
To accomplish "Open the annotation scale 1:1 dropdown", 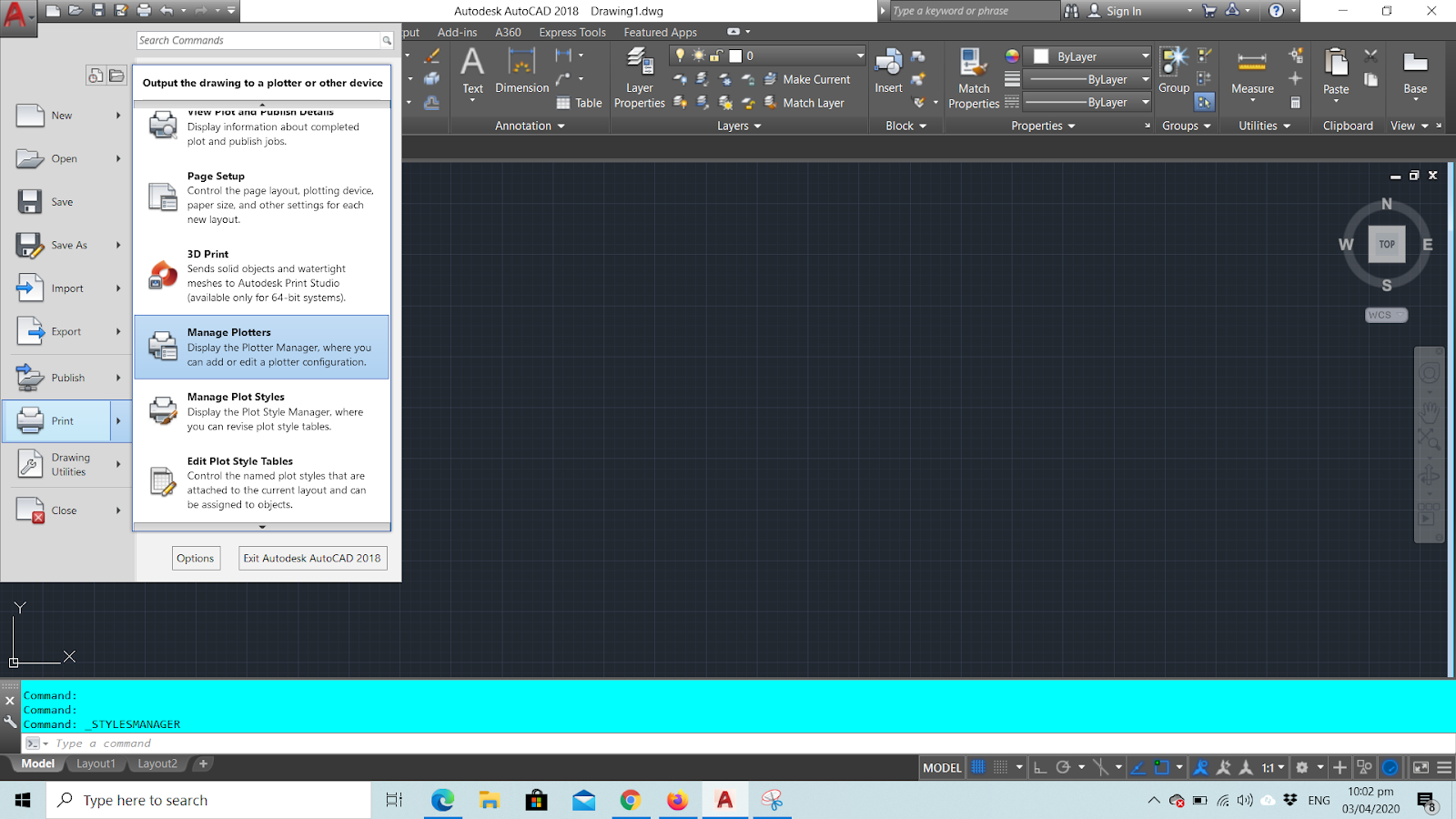I will pyautogui.click(x=1272, y=767).
